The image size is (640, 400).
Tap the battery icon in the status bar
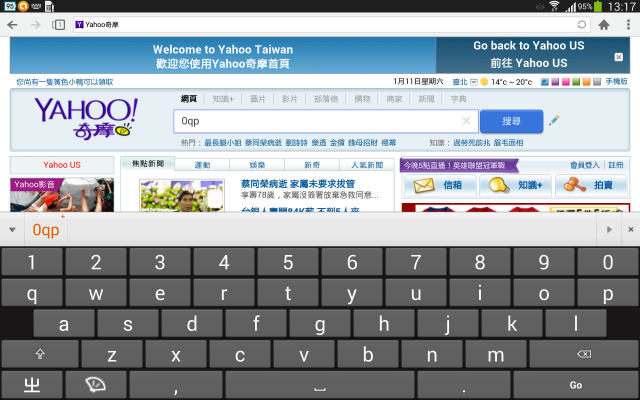pyautogui.click(x=598, y=6)
